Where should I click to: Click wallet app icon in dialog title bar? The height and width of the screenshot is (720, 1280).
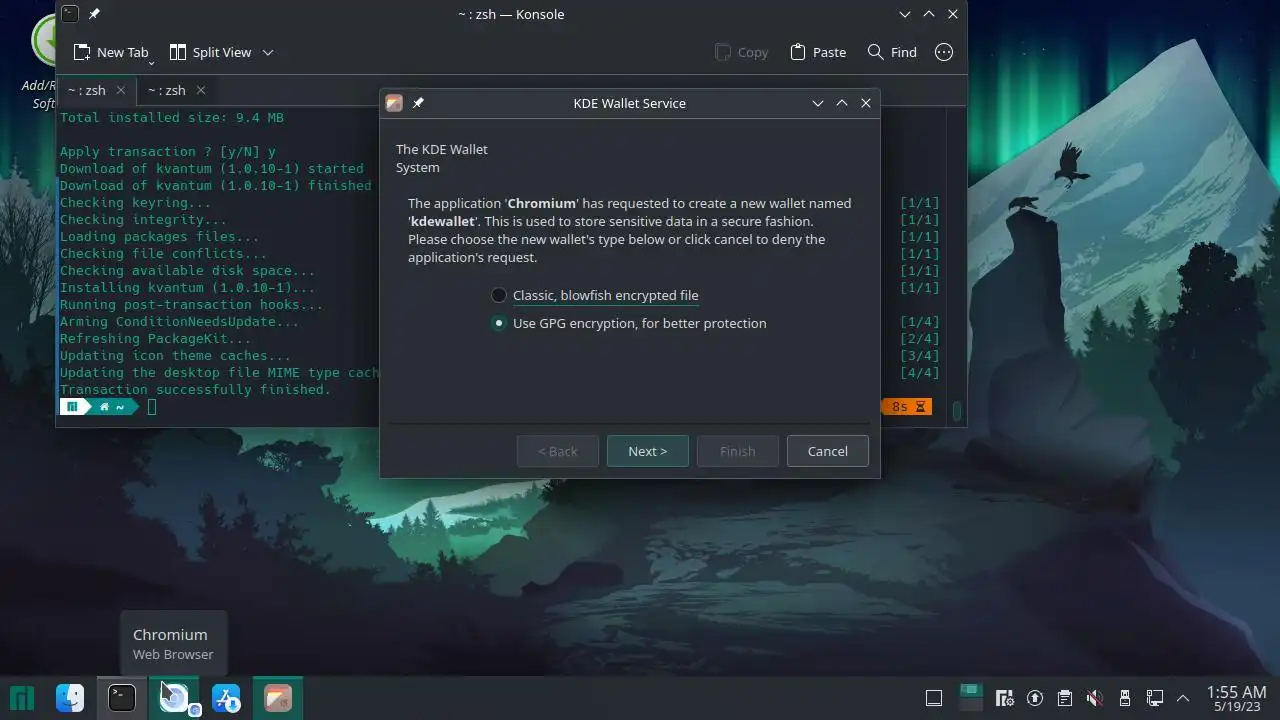394,103
